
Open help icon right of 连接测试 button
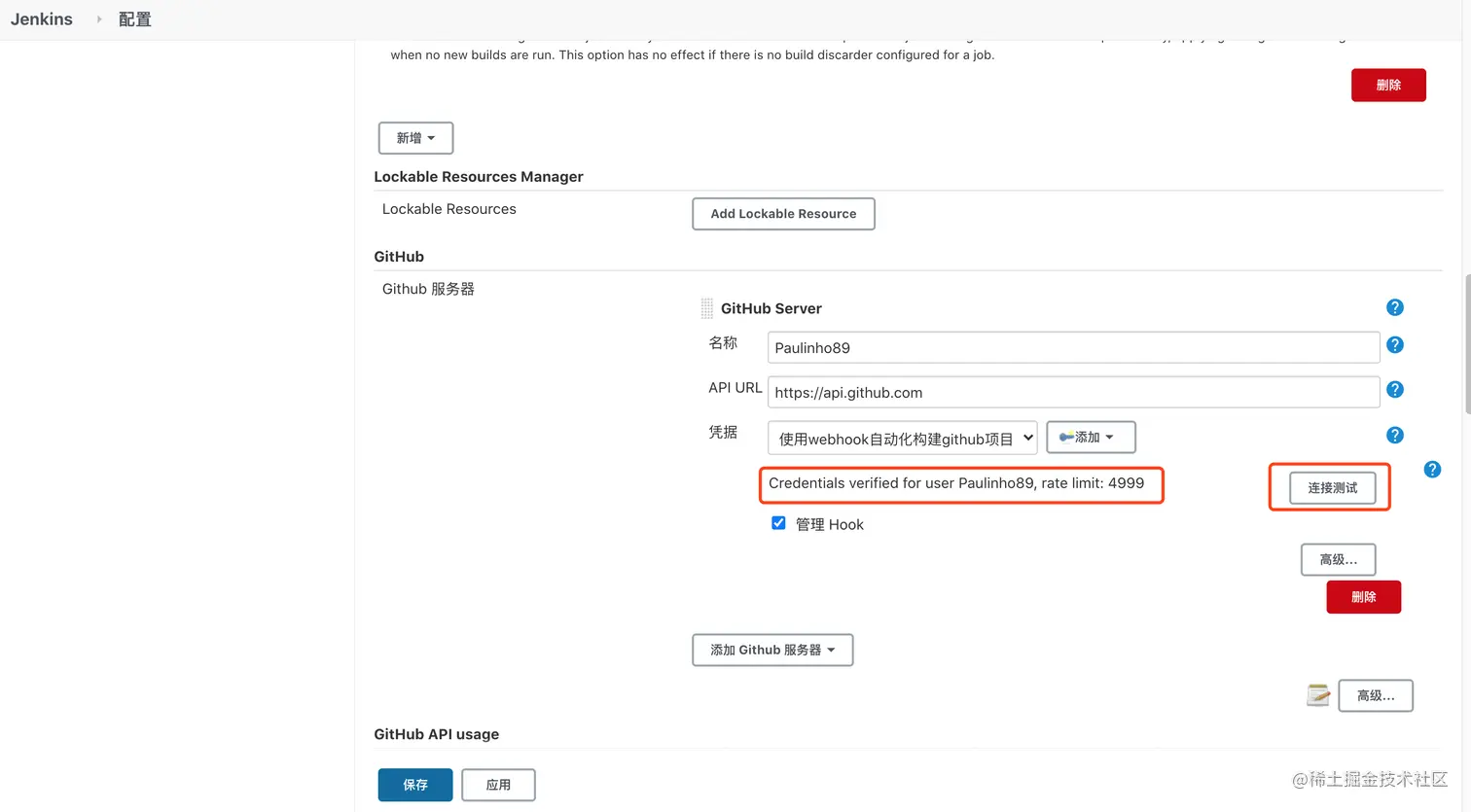point(1432,470)
